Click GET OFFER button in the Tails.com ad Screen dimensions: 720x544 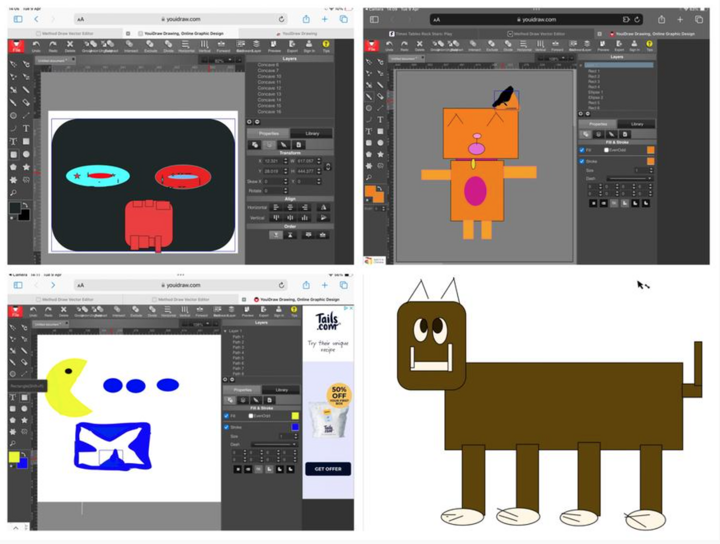pyautogui.click(x=328, y=468)
